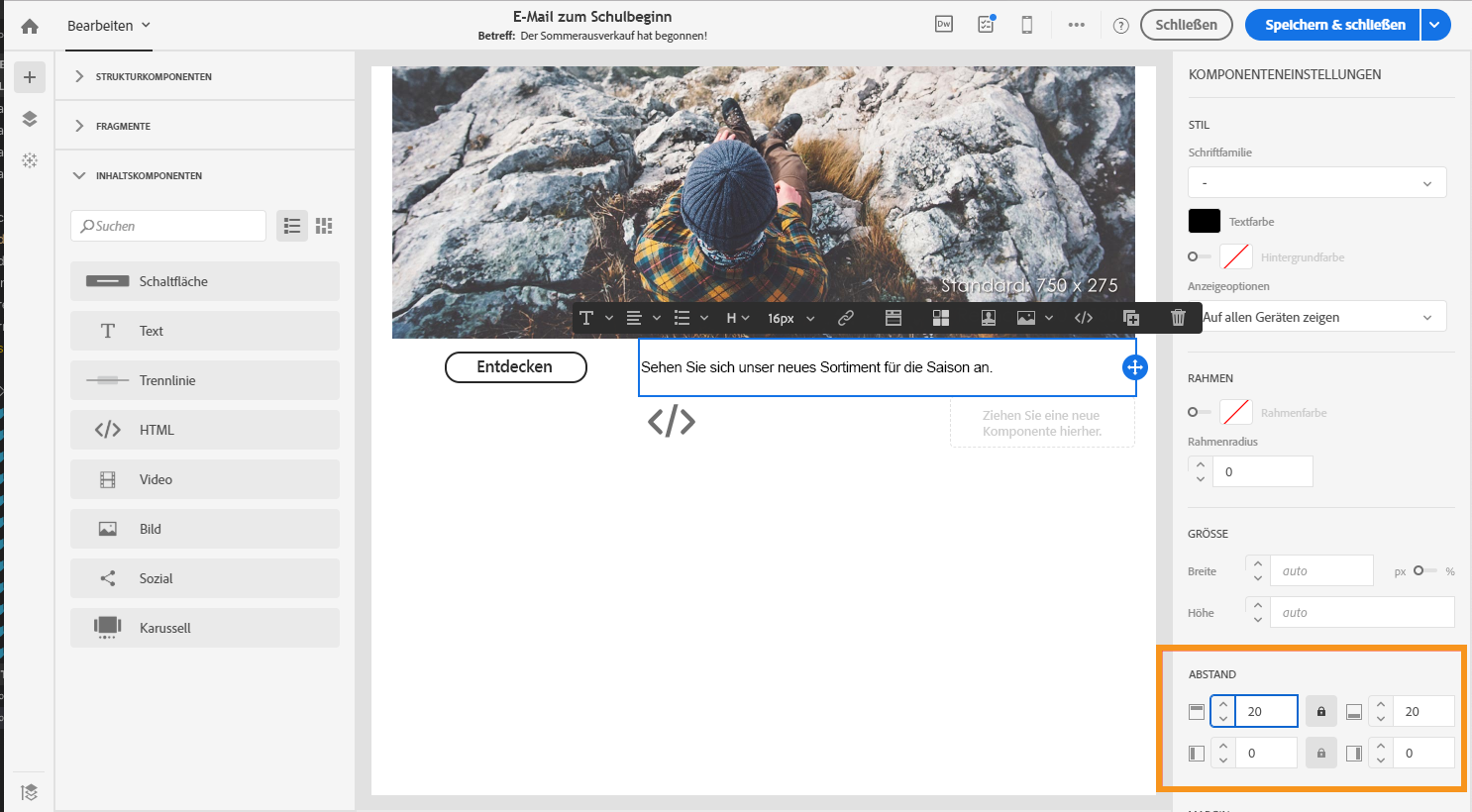Toggle the lock between top and bottom padding
Image resolution: width=1472 pixels, height=812 pixels.
coord(1320,711)
